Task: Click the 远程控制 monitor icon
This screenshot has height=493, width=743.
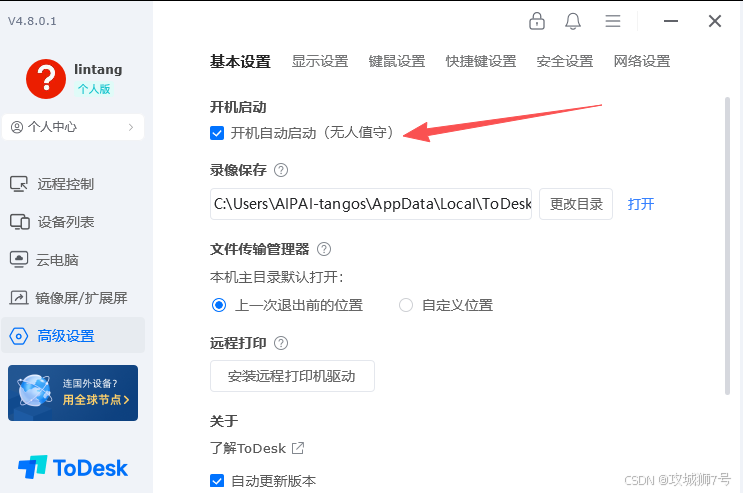Action: [19, 184]
